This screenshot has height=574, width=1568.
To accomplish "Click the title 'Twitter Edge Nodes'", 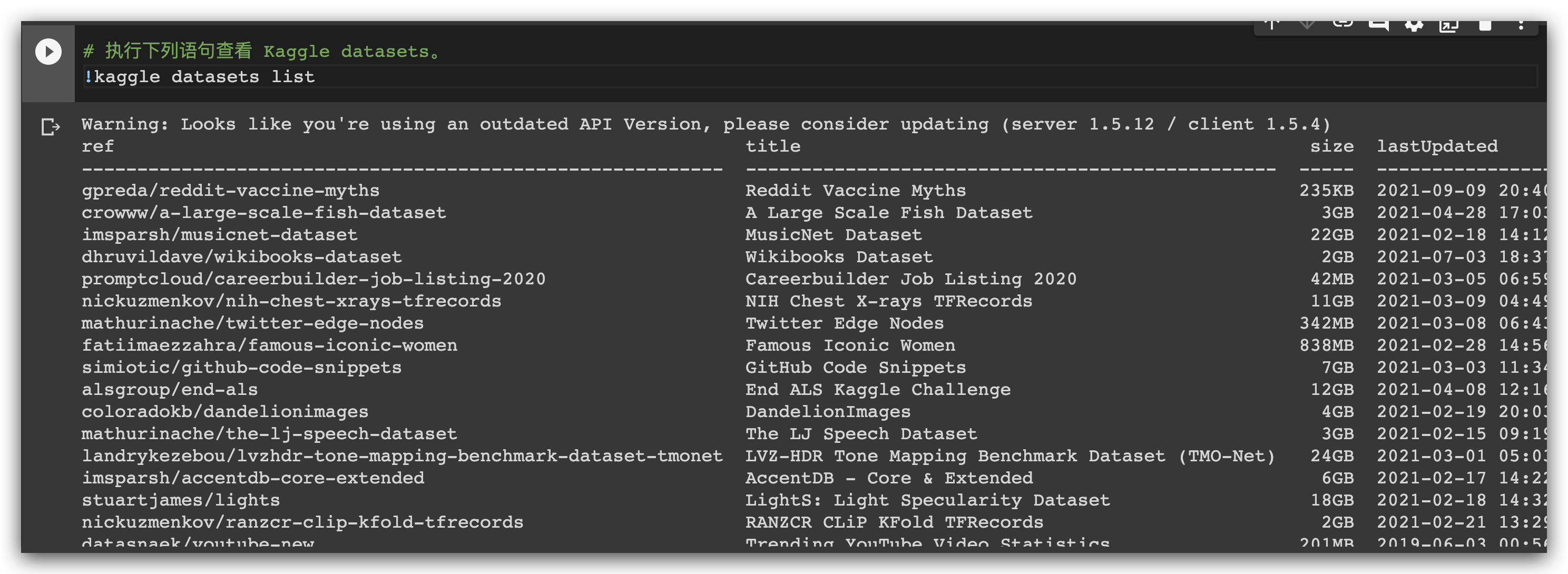I will (x=844, y=323).
